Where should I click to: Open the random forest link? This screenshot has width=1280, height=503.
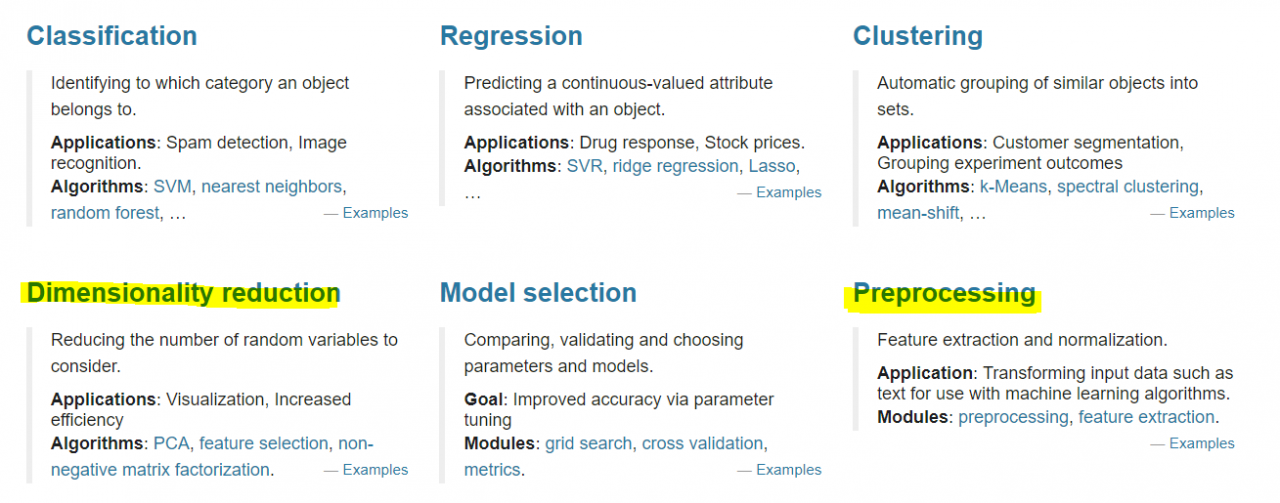(104, 213)
